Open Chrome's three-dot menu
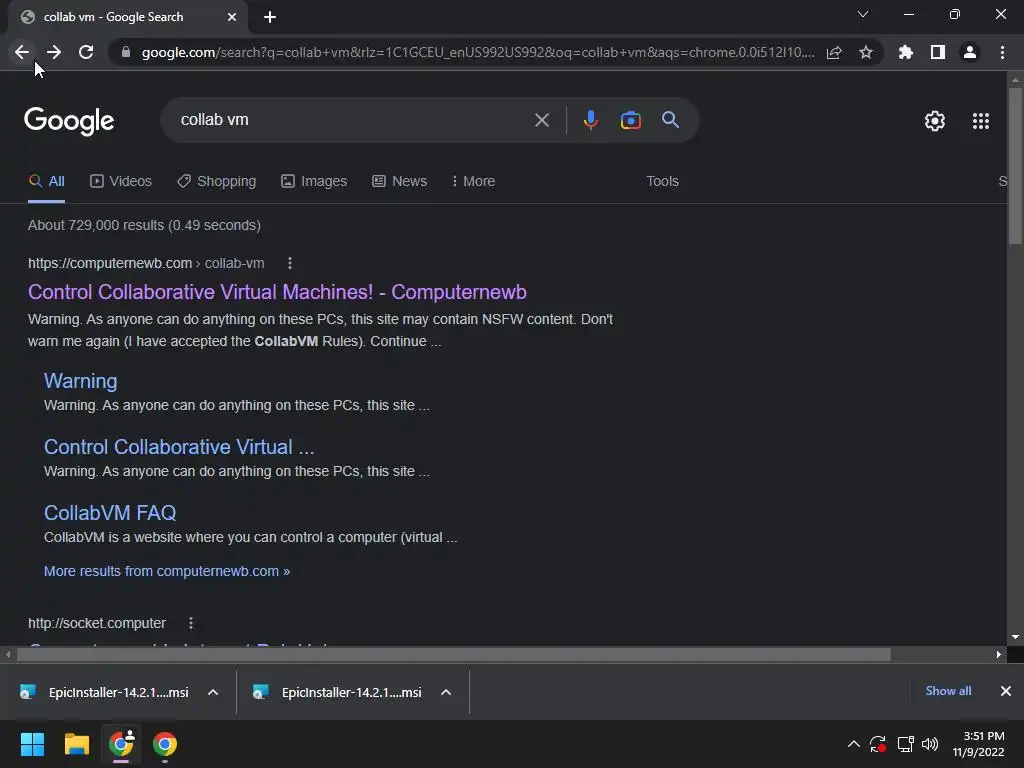The height and width of the screenshot is (768, 1024). (x=1002, y=52)
